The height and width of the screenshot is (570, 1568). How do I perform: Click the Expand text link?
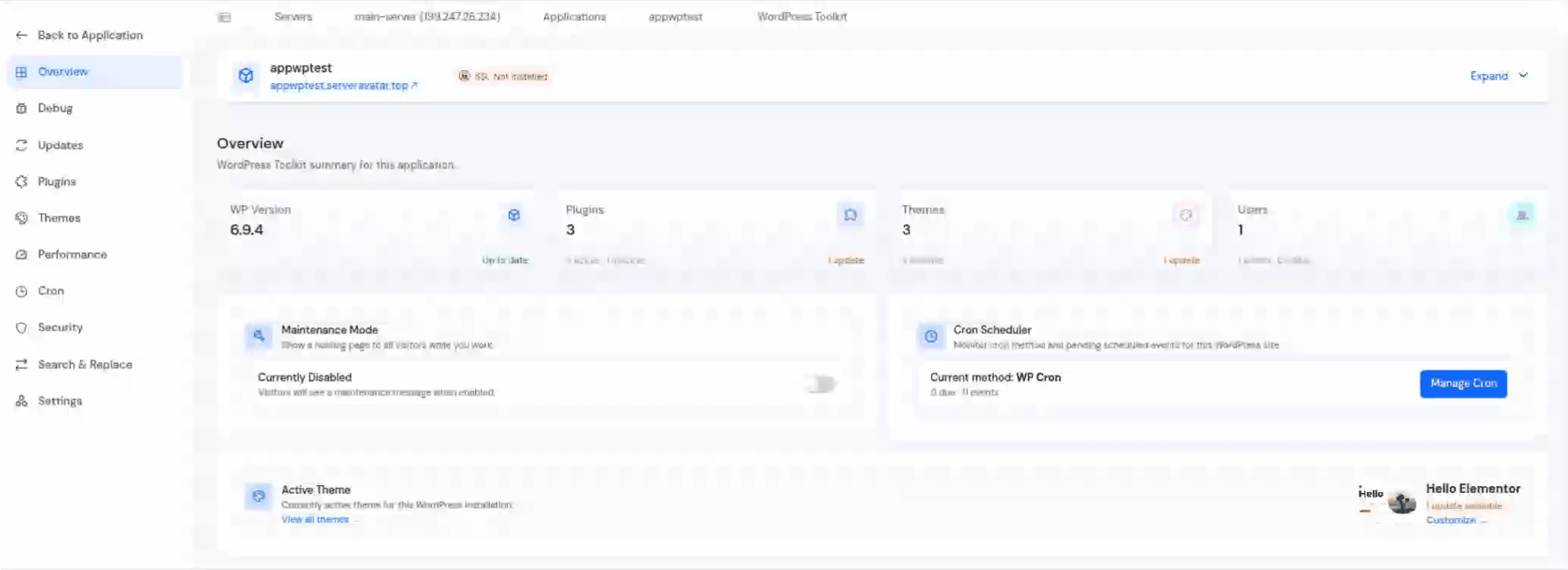pyautogui.click(x=1489, y=75)
